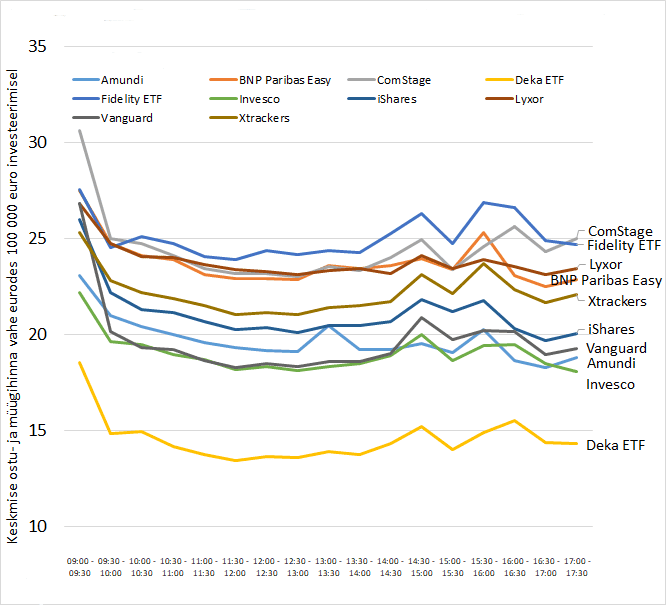Click the 15:00 - 15:30 time label
This screenshot has height=605, width=666.
tap(452, 567)
